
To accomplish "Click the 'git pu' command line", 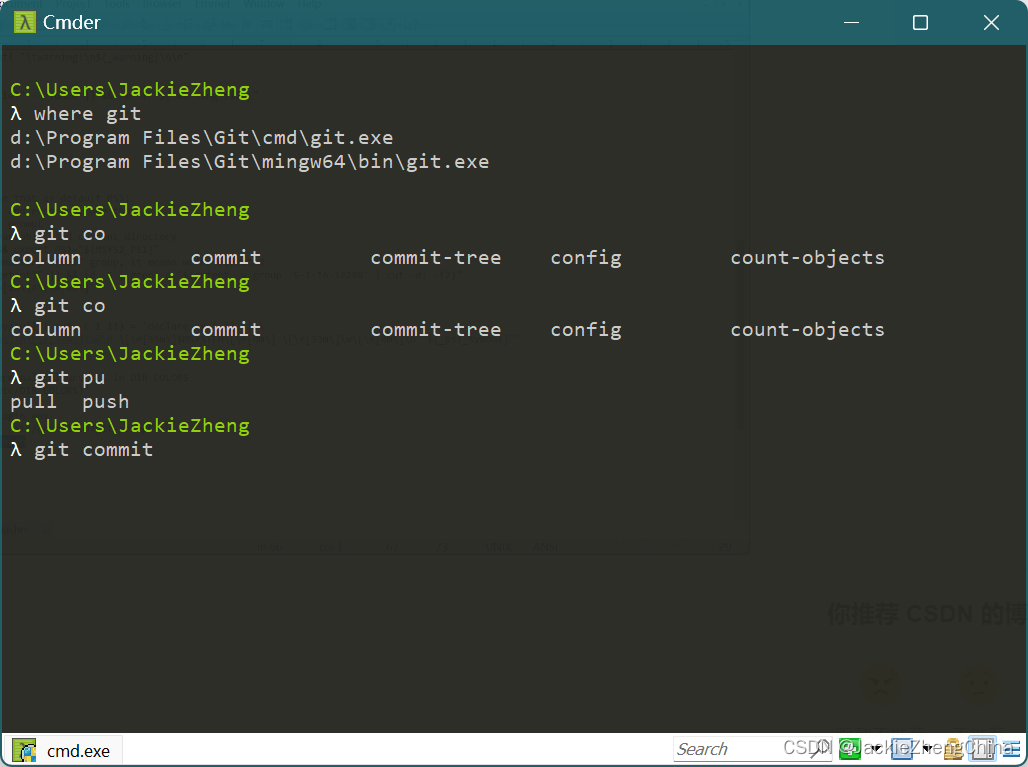I will coord(69,378).
